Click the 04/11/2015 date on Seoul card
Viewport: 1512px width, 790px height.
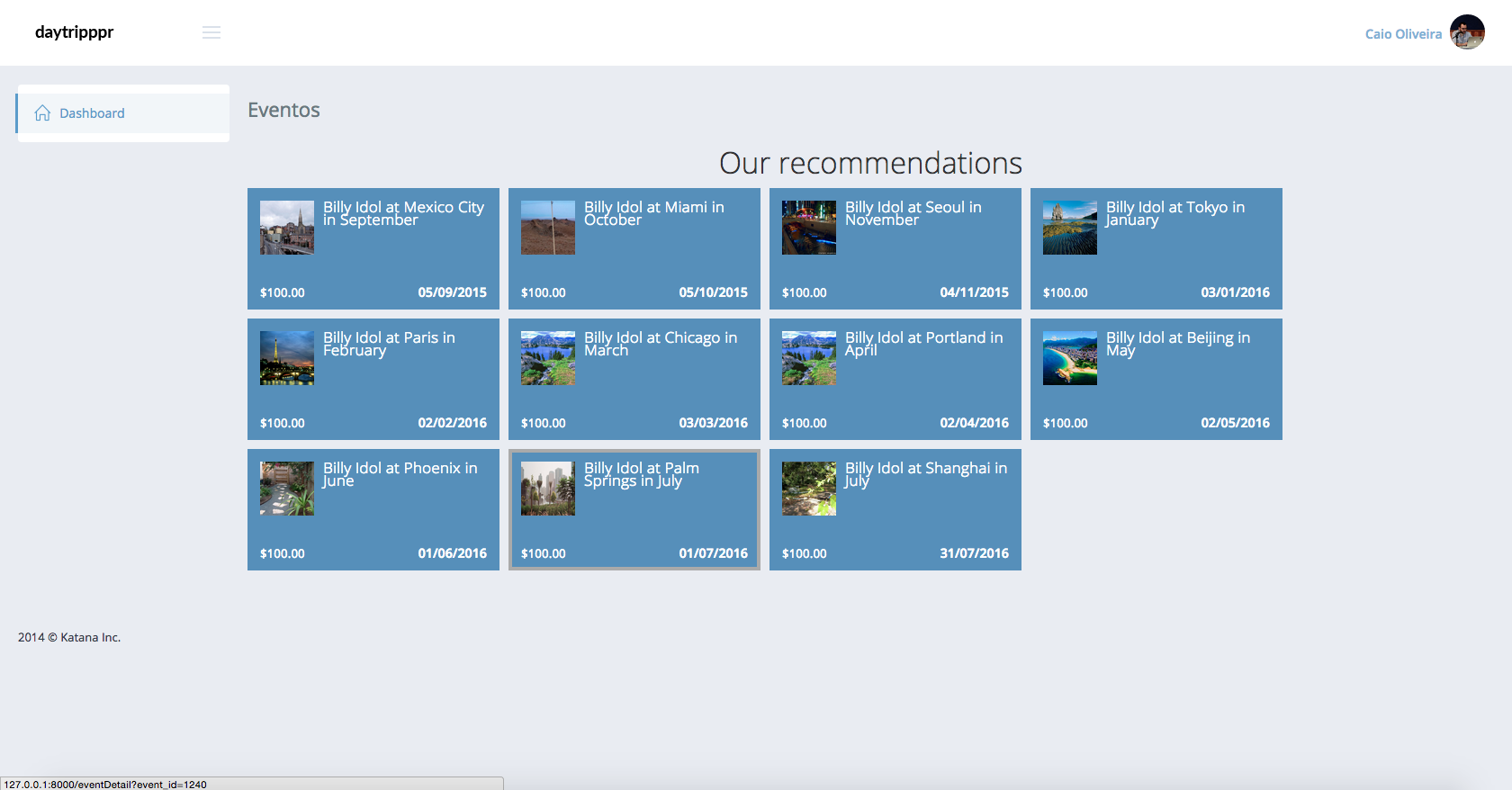(x=974, y=292)
